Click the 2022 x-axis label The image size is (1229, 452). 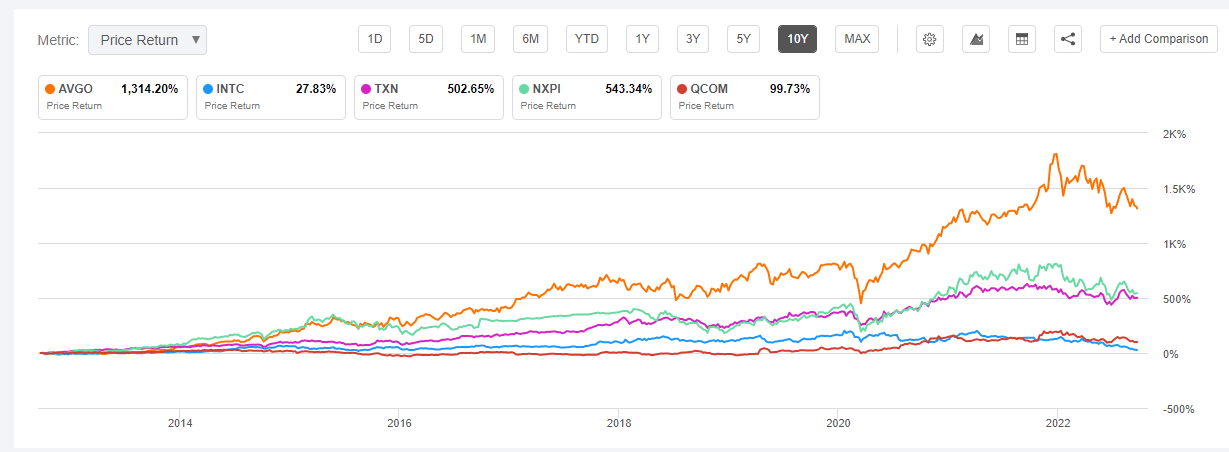[1058, 423]
